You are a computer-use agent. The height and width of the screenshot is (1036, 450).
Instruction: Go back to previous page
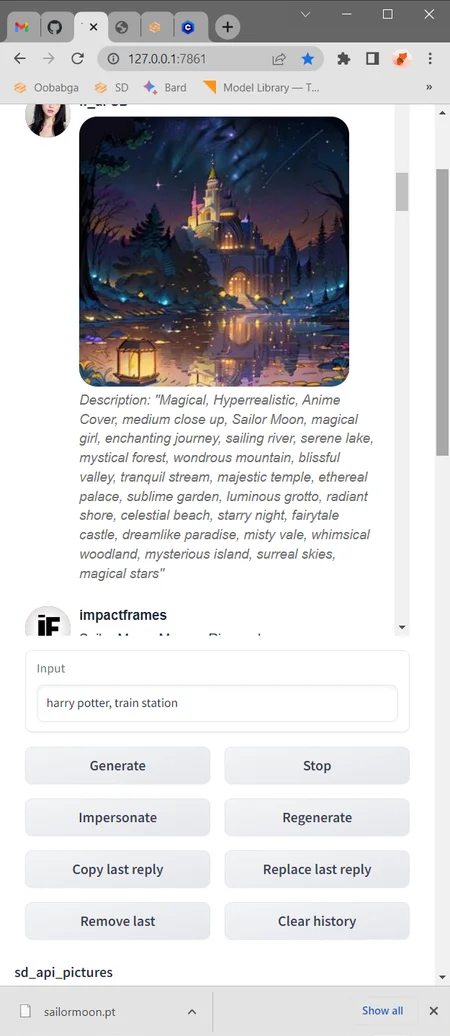pos(20,59)
